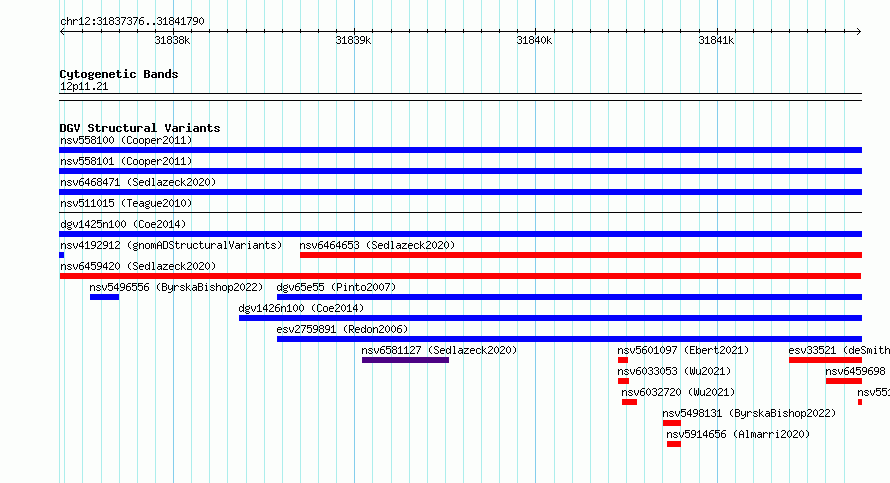Open the nsv558101 (Cooper2011) label
Image resolution: width=890 pixels, height=483 pixels.
[x=126, y=161]
